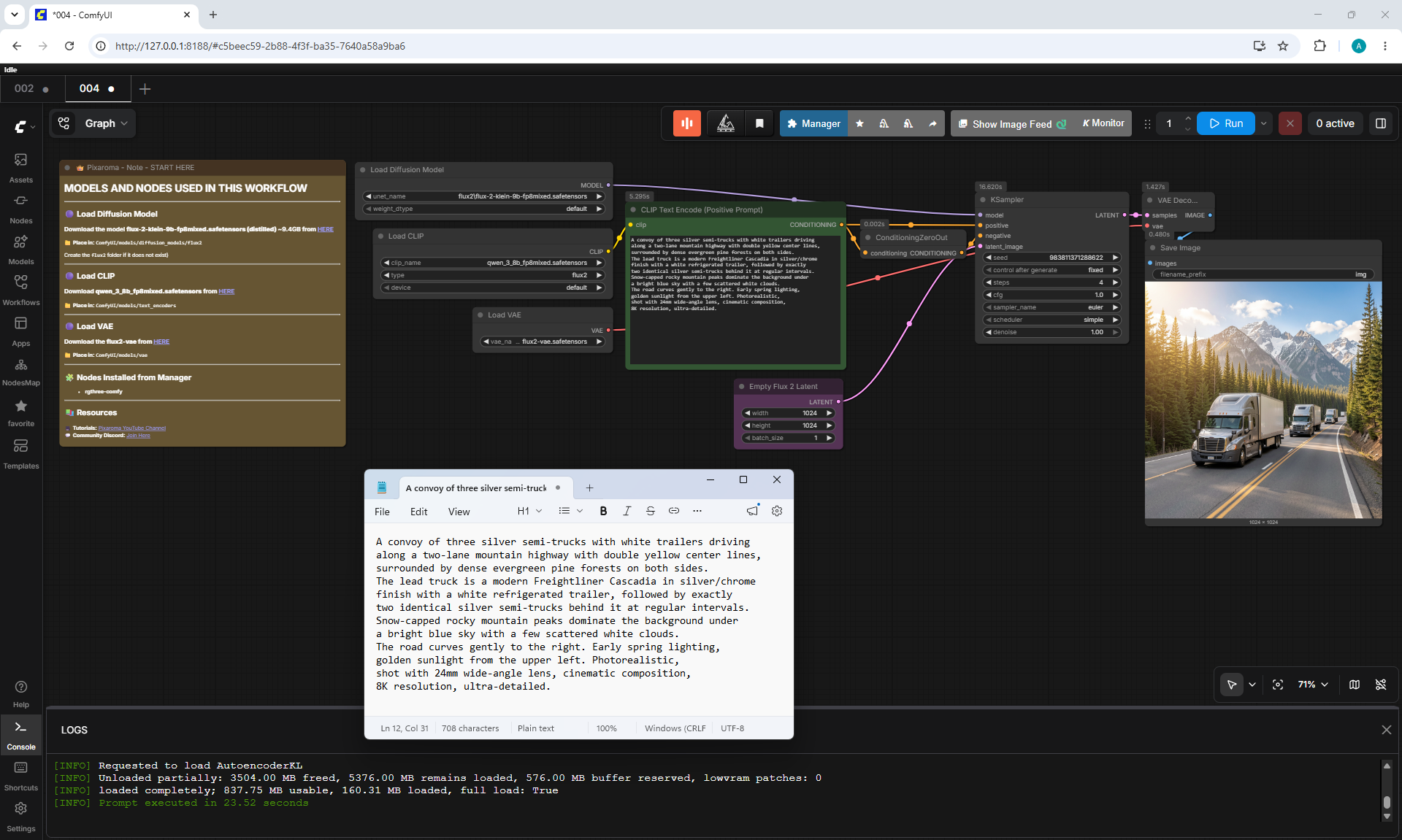Screen dimensions: 1402x840
Task: Click the Pixaroma mountain logo icon
Action: 726,123
